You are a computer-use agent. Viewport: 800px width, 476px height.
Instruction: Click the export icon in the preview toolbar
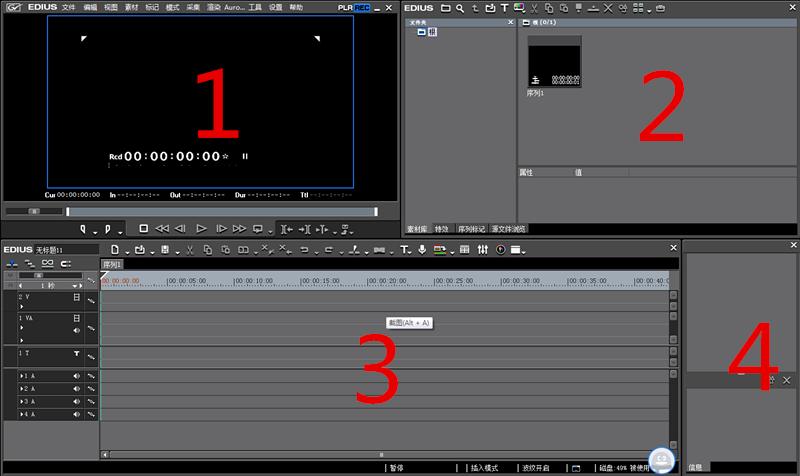click(346, 230)
